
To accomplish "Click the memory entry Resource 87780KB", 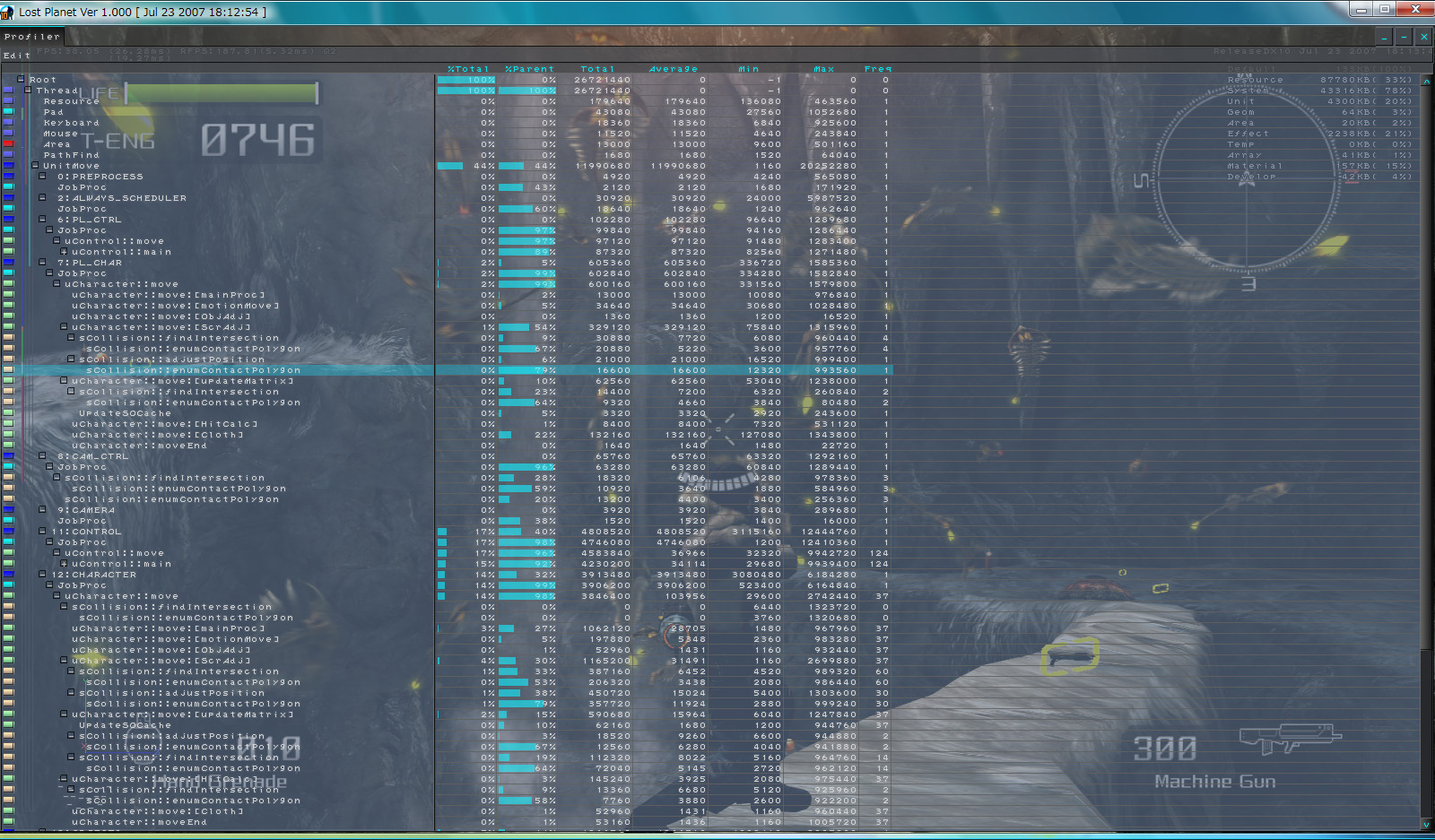I will (1320, 80).
